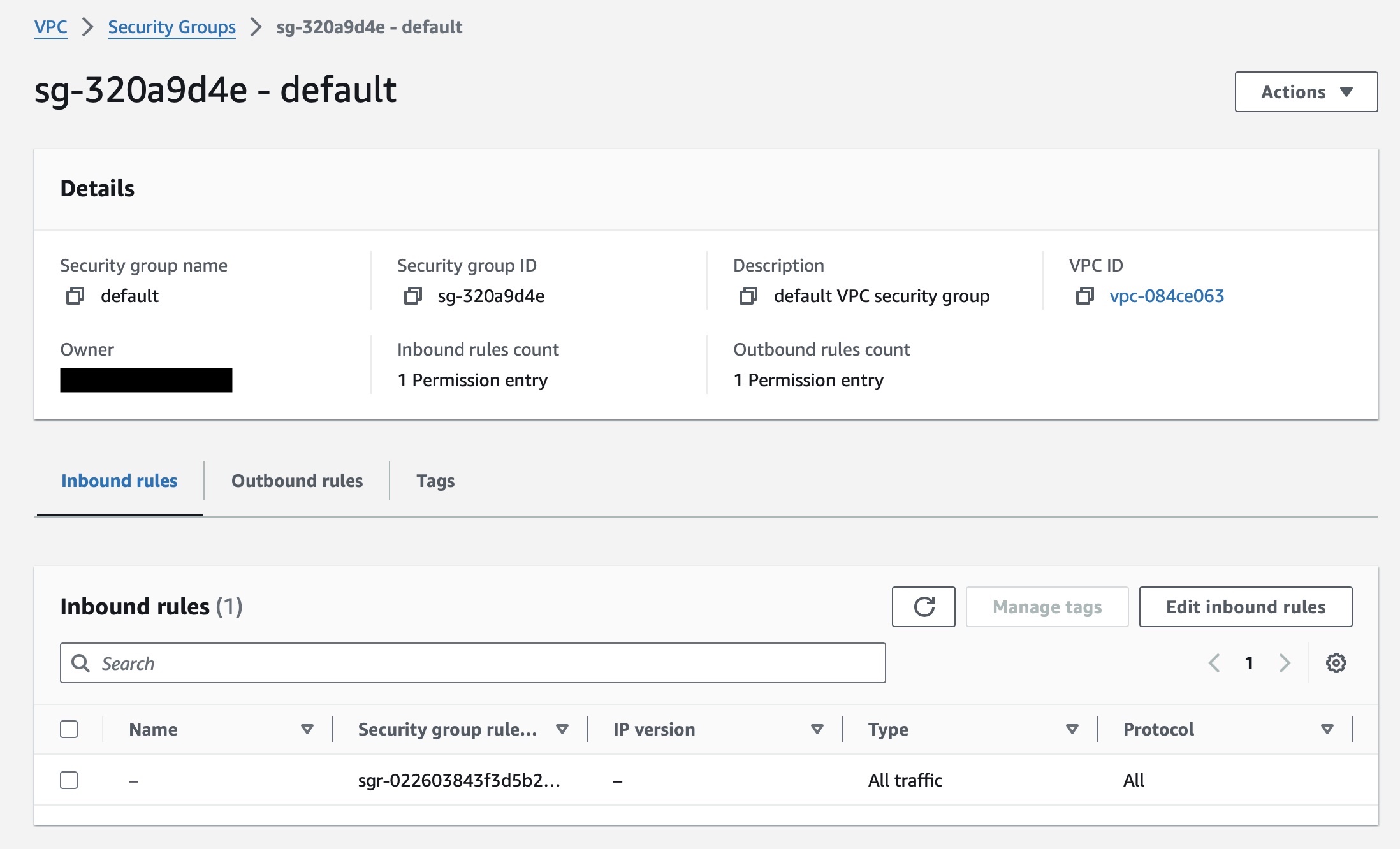The width and height of the screenshot is (1400, 849).
Task: Switch to Tags tab
Action: (435, 481)
